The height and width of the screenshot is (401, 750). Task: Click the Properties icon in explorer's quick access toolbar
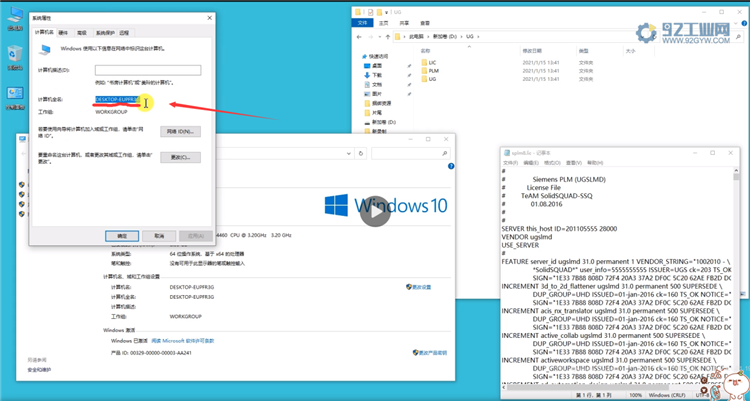(x=370, y=12)
